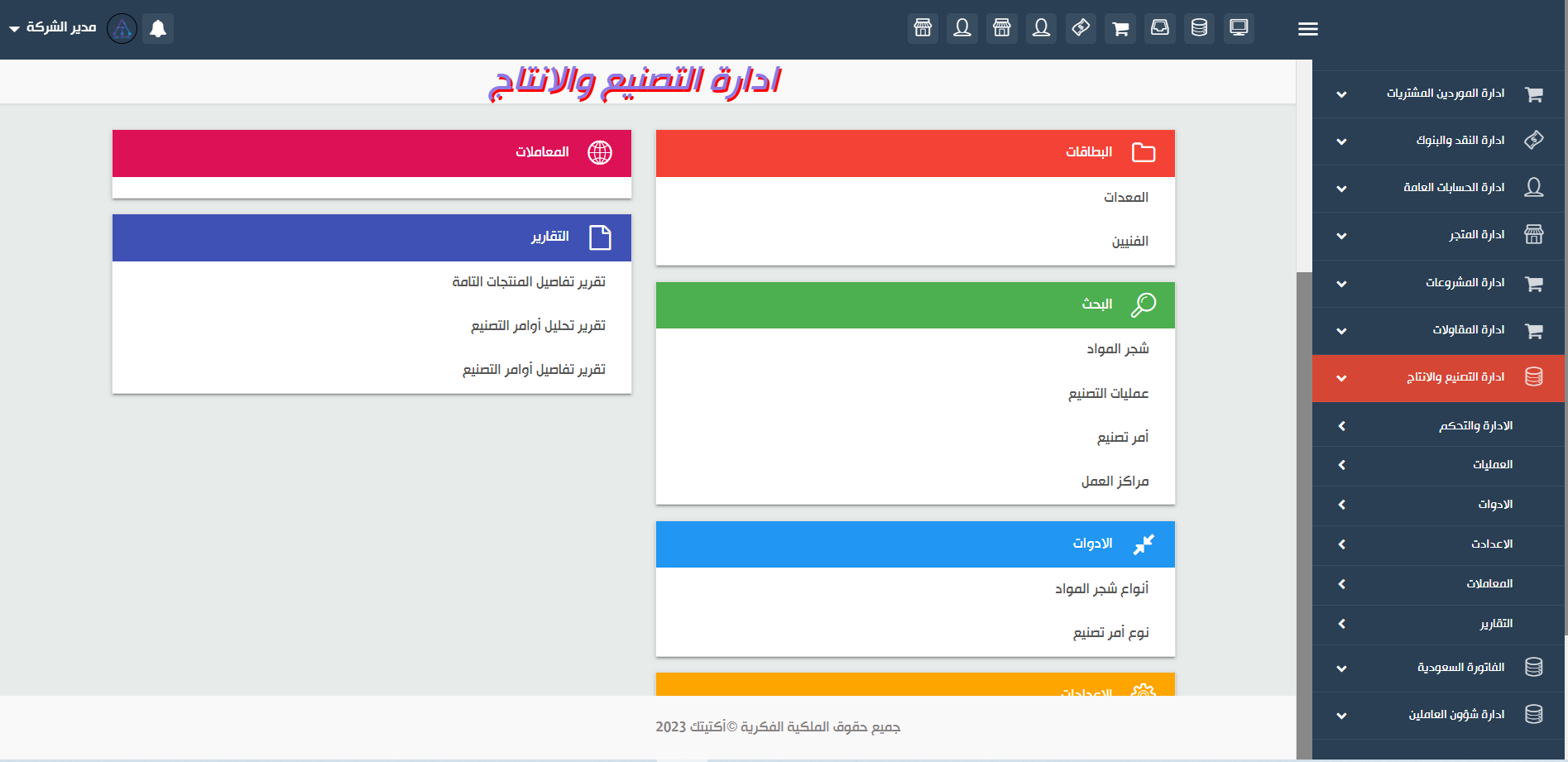Click the cart icon beside ادارة المقاولات
Image resolution: width=1568 pixels, height=762 pixels.
pyautogui.click(x=1533, y=330)
